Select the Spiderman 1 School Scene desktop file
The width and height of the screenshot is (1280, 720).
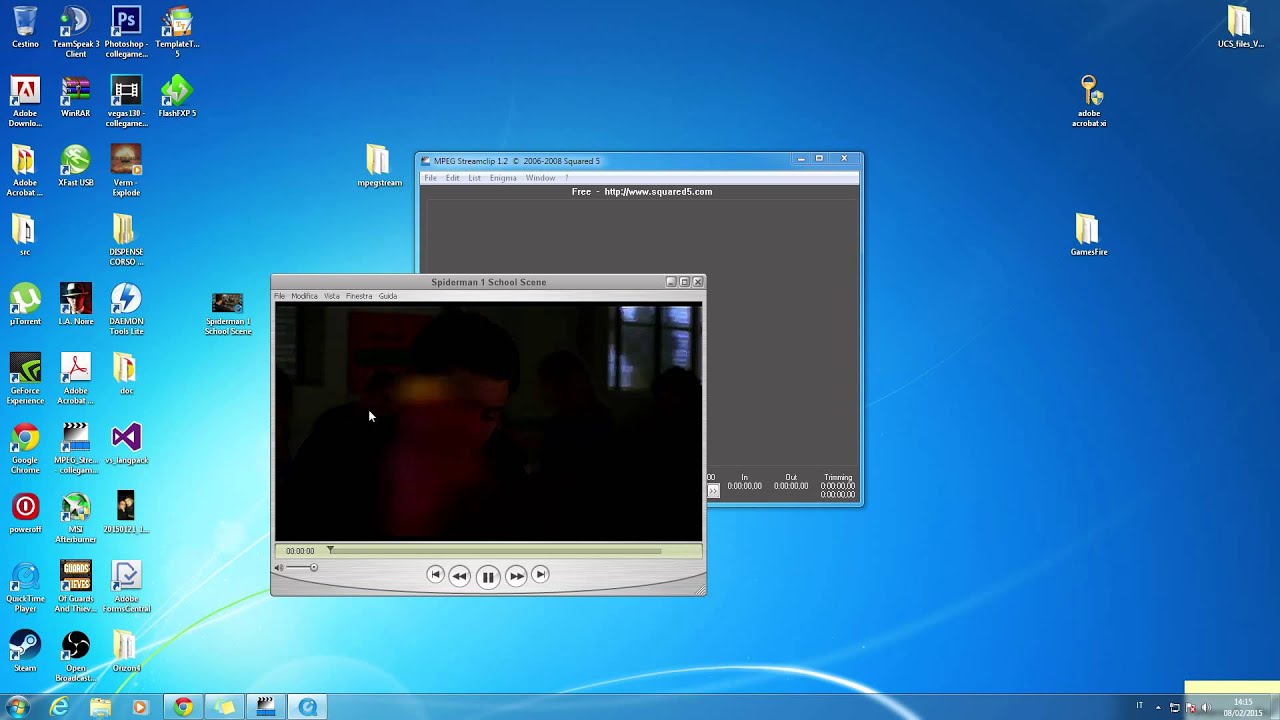(228, 314)
